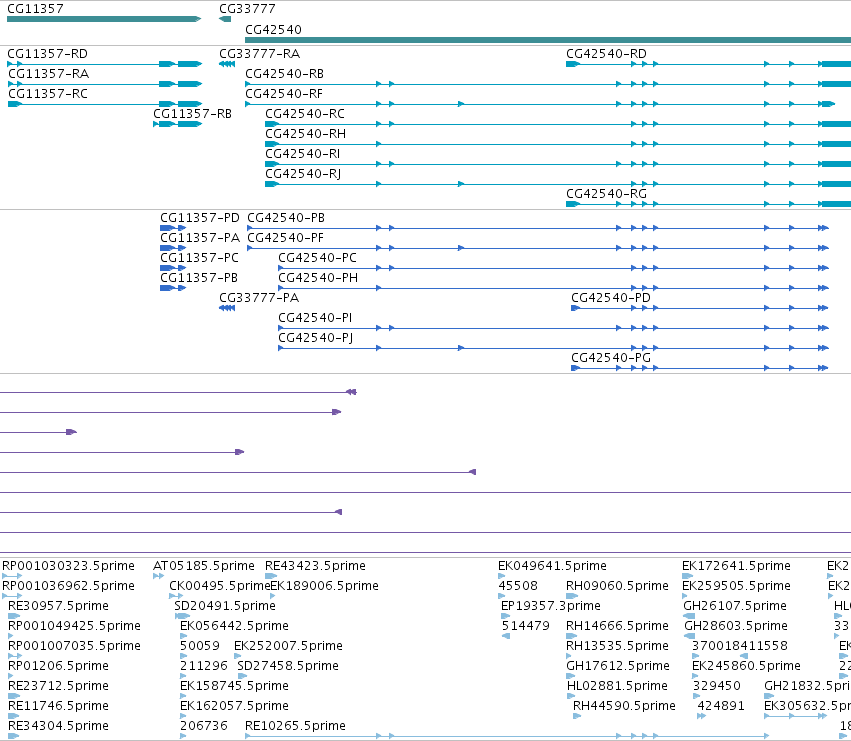Select transcript label CG42540-RG
Viewport: 851px width, 741px height.
tap(607, 194)
